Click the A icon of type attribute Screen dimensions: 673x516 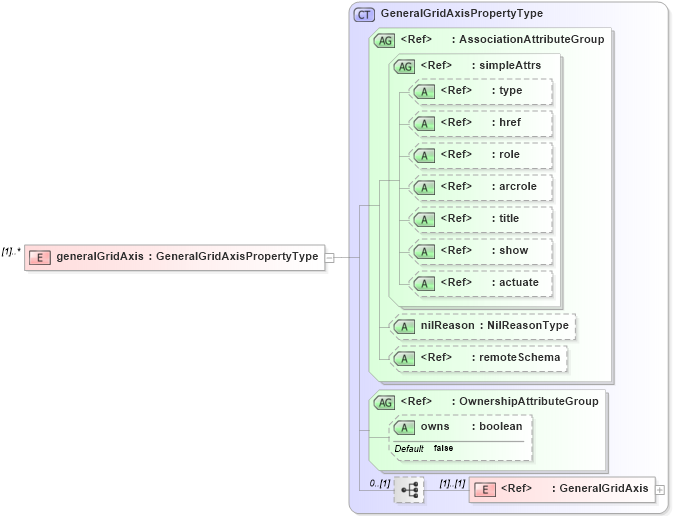coord(424,91)
